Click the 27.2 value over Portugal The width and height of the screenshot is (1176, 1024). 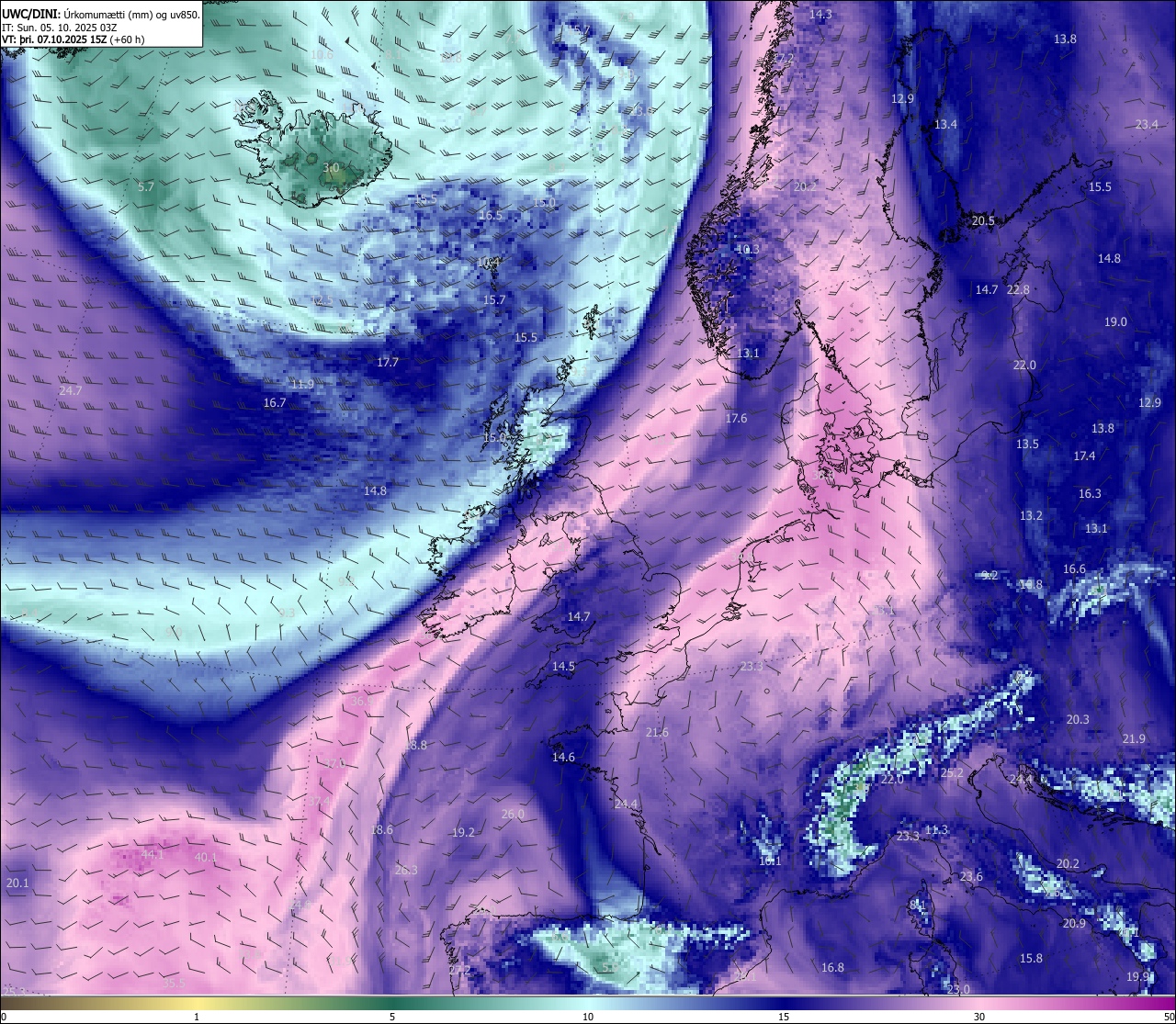pos(459,970)
